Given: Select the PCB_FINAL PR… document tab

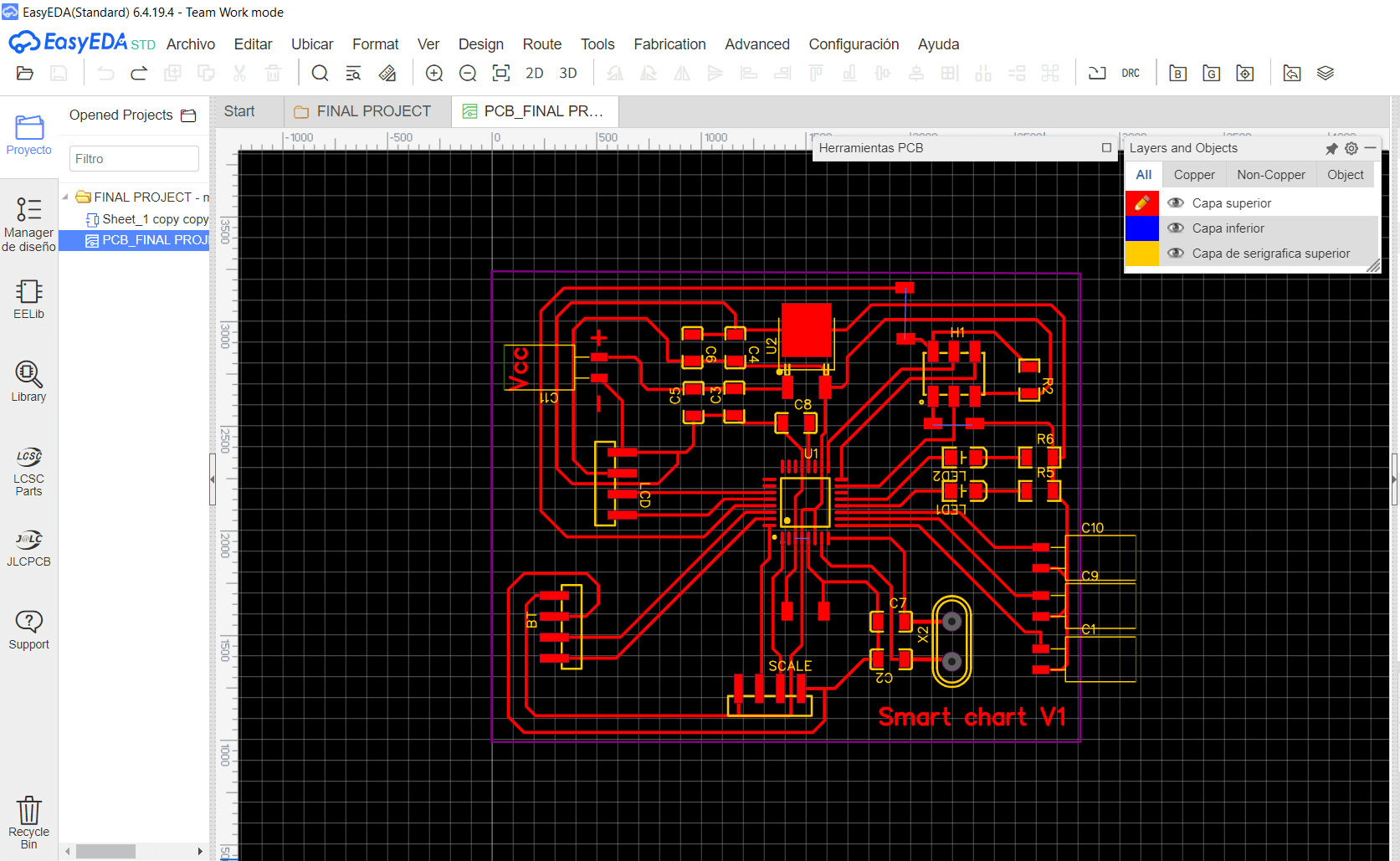Looking at the screenshot, I should pyautogui.click(x=536, y=111).
